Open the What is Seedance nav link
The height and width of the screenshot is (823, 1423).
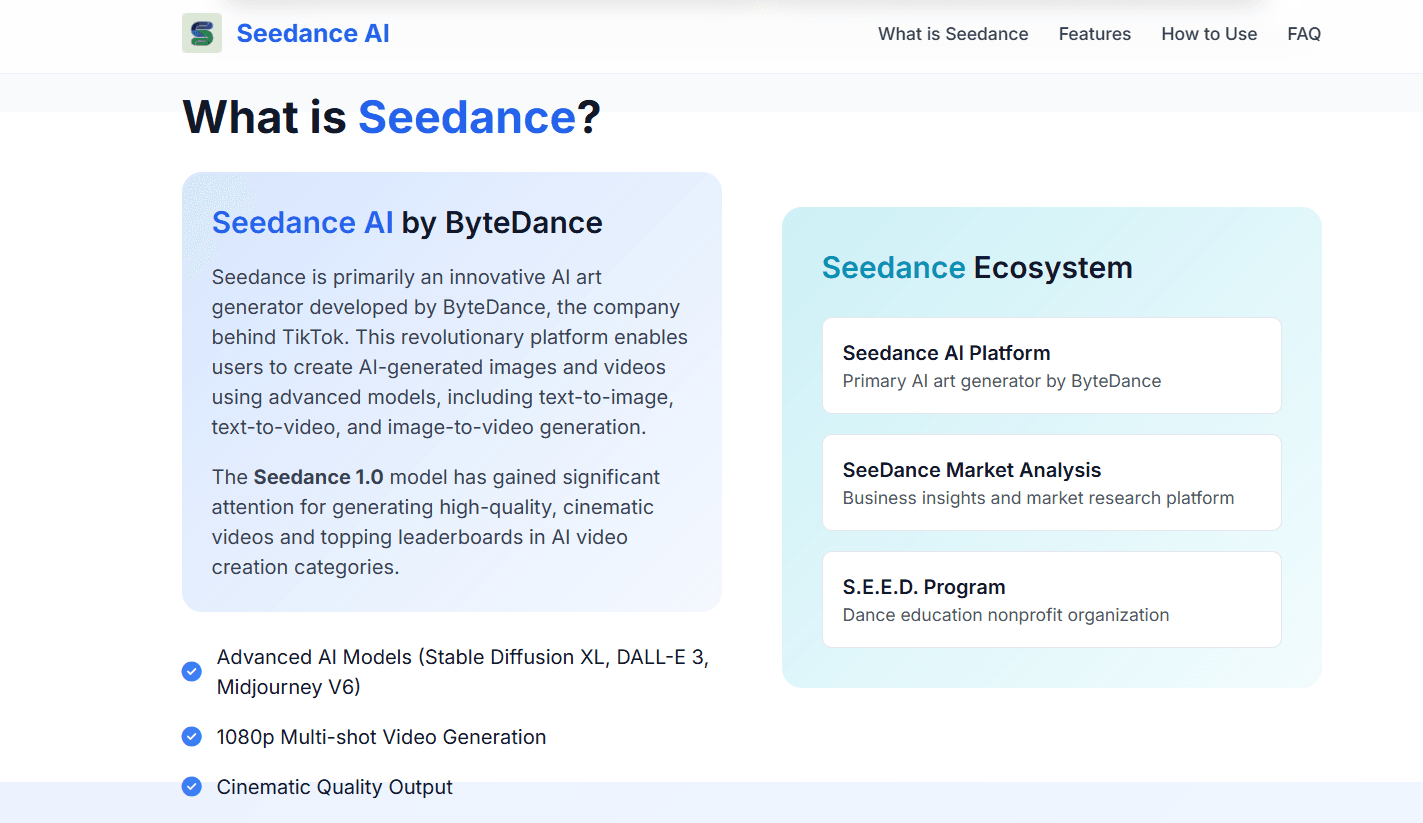(x=953, y=34)
